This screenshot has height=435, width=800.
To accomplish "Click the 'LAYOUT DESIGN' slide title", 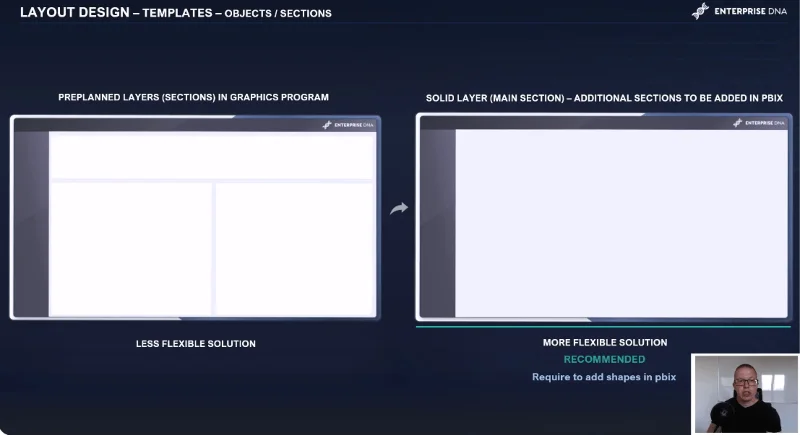I will point(75,12).
